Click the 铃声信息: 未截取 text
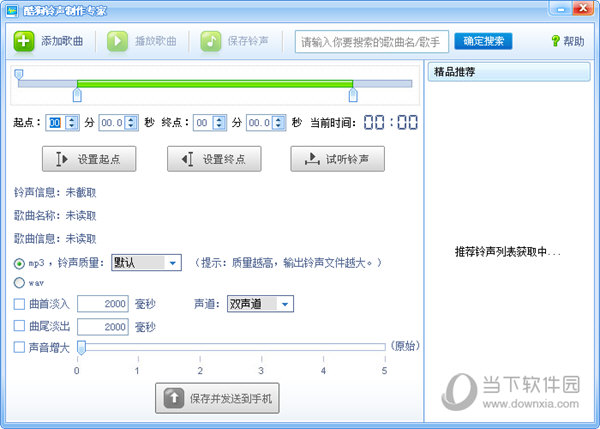This screenshot has height=429, width=600. [55, 192]
